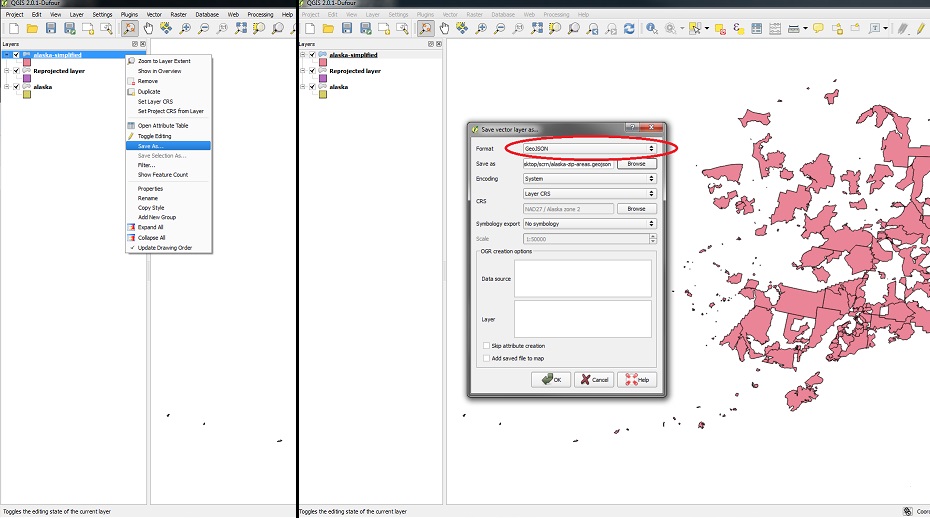Toggle Update Drawing Order in context menu
The height and width of the screenshot is (518, 930).
pyautogui.click(x=164, y=248)
